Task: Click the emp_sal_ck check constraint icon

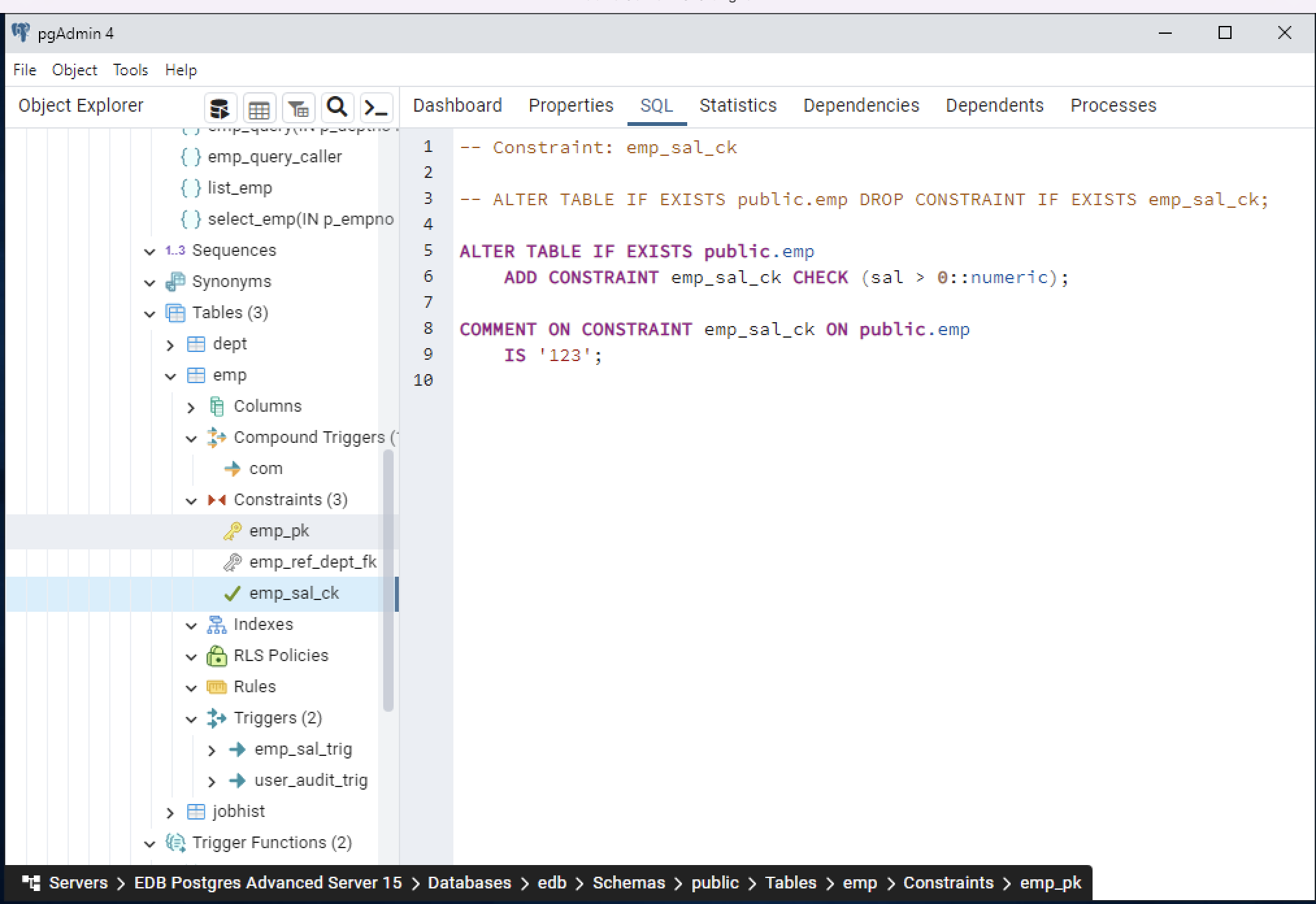Action: pos(232,593)
